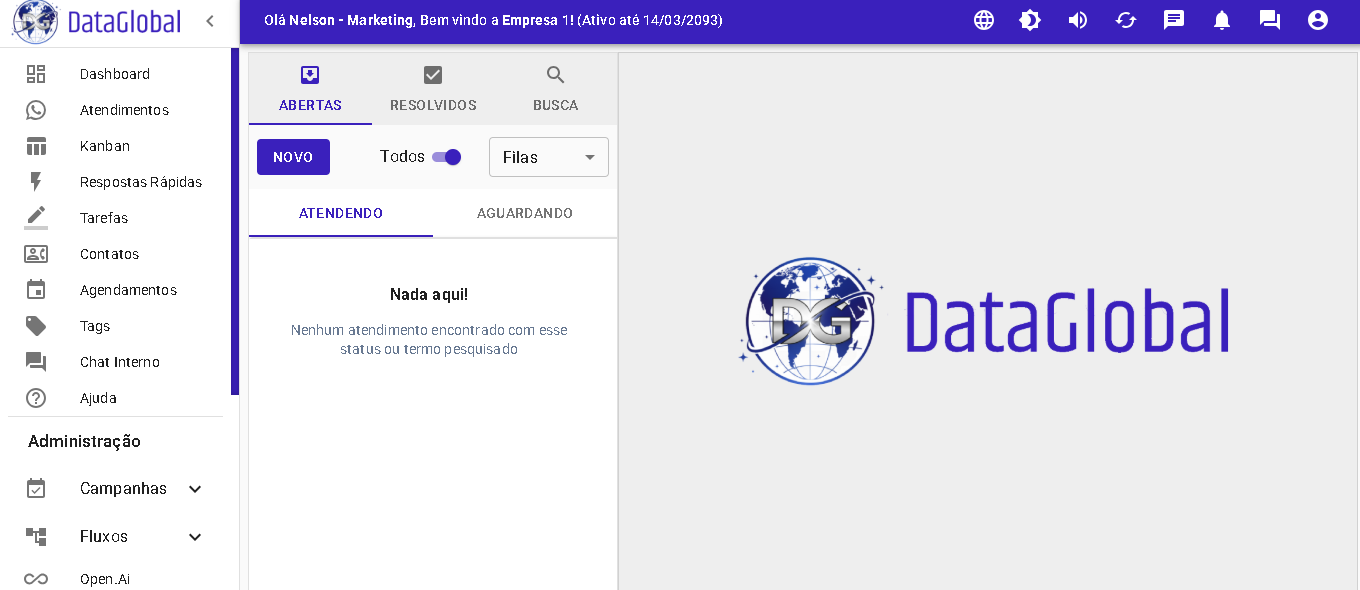Open the Filas dropdown
The width and height of the screenshot is (1360, 590).
pyautogui.click(x=548, y=157)
